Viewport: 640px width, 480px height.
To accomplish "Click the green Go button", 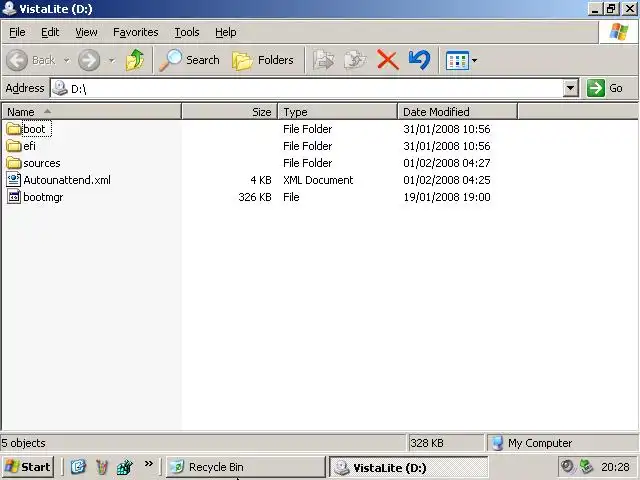I will pos(605,88).
